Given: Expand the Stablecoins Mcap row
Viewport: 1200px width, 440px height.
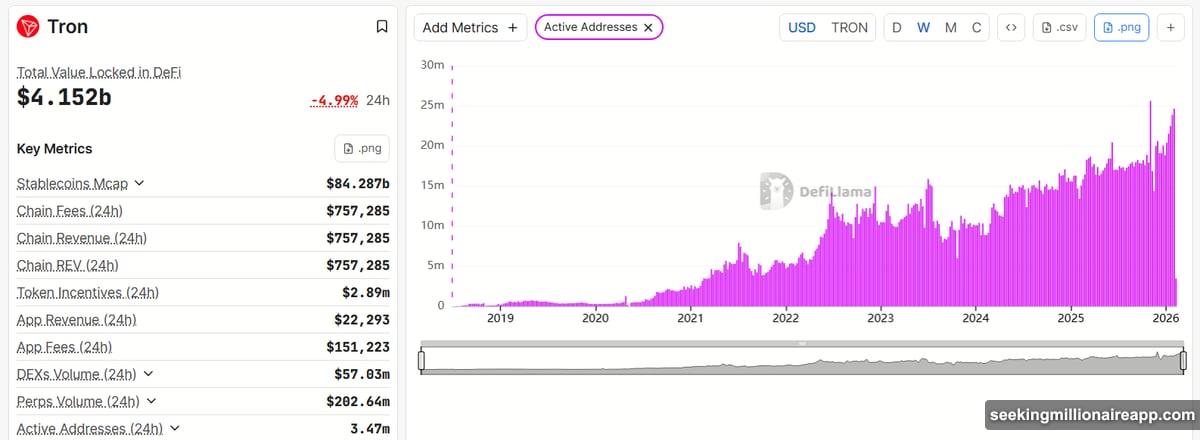Looking at the screenshot, I should click(x=139, y=183).
